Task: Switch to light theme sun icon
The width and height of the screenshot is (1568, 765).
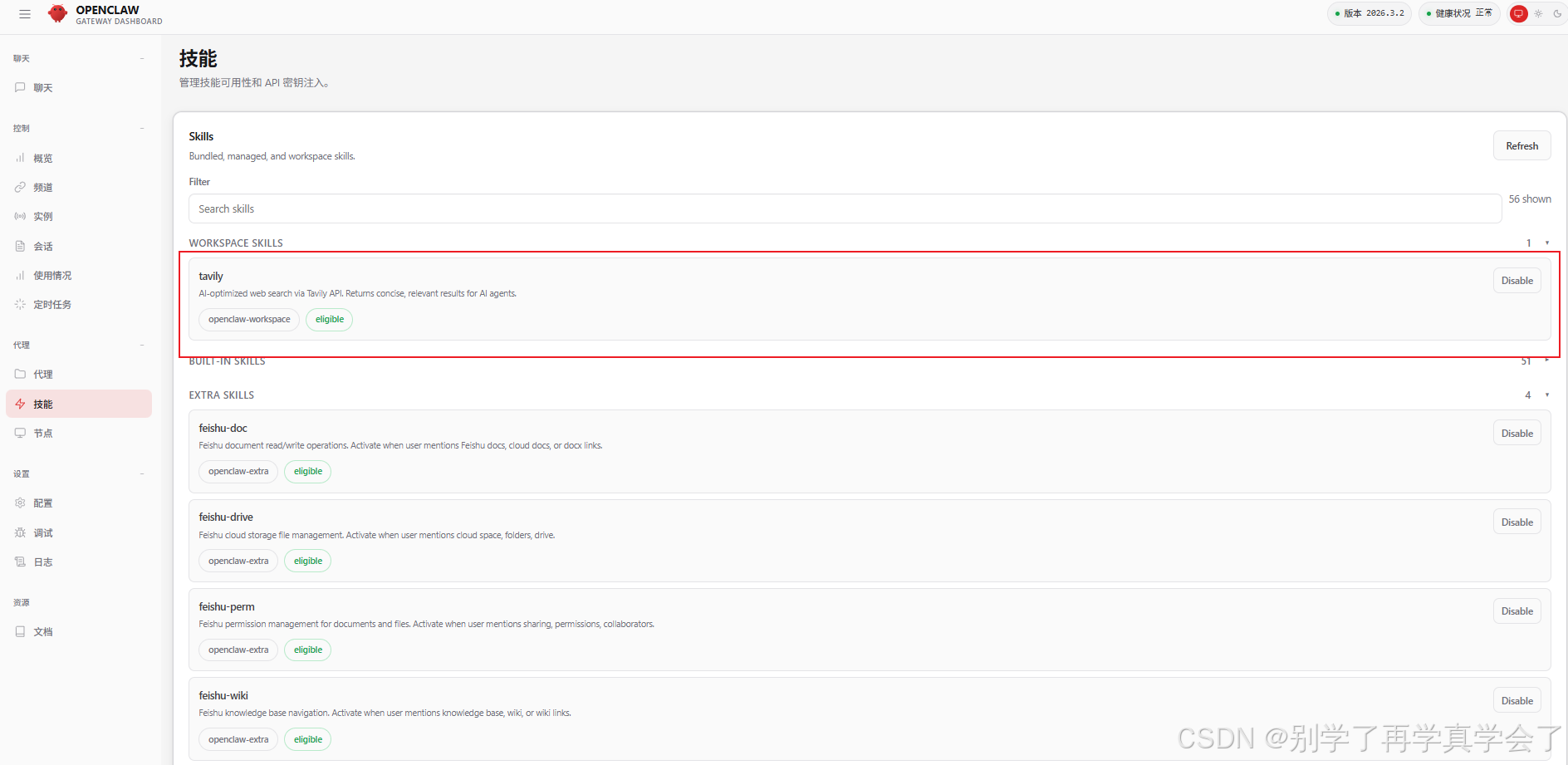Action: (1538, 13)
